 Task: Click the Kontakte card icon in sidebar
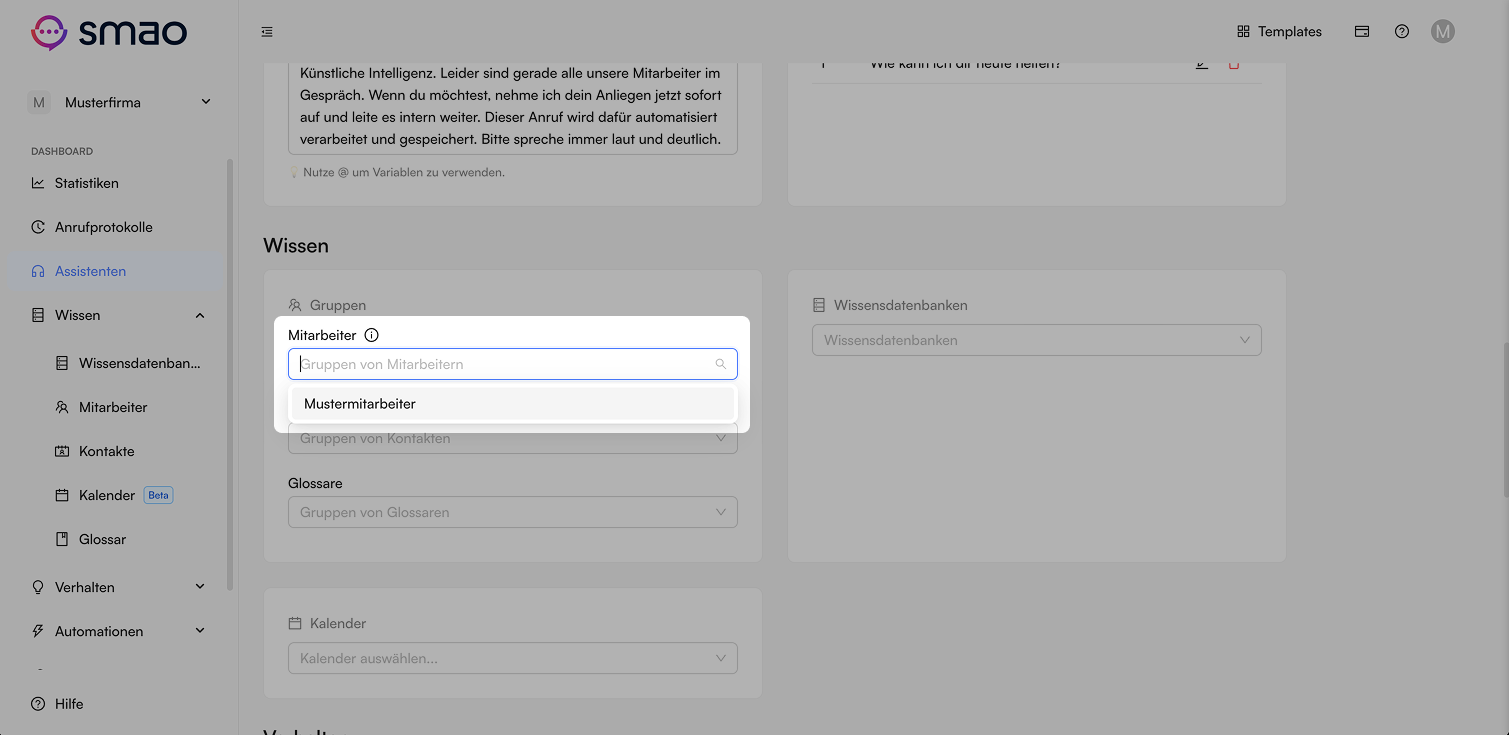click(62, 451)
